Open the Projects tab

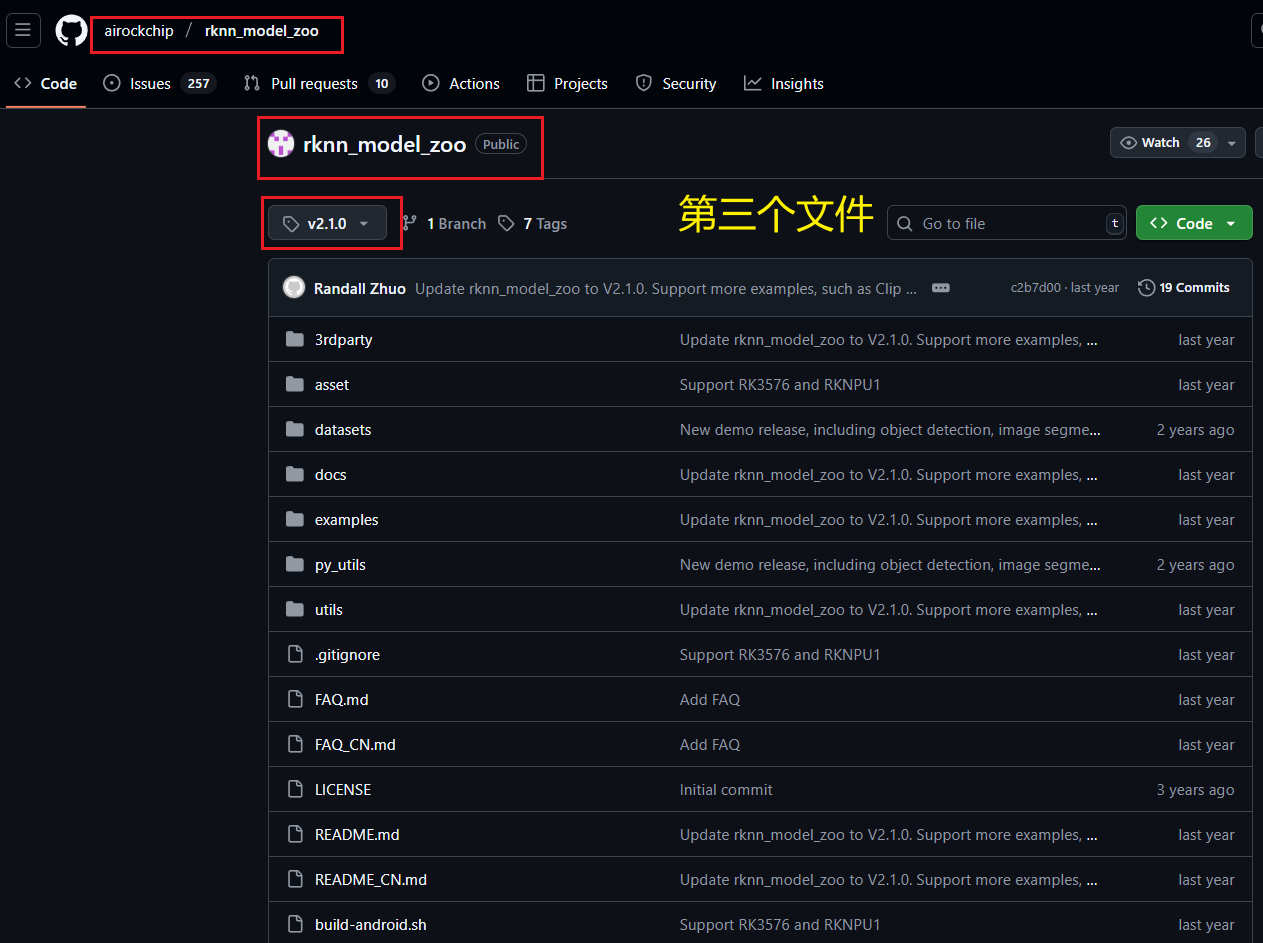click(x=567, y=84)
